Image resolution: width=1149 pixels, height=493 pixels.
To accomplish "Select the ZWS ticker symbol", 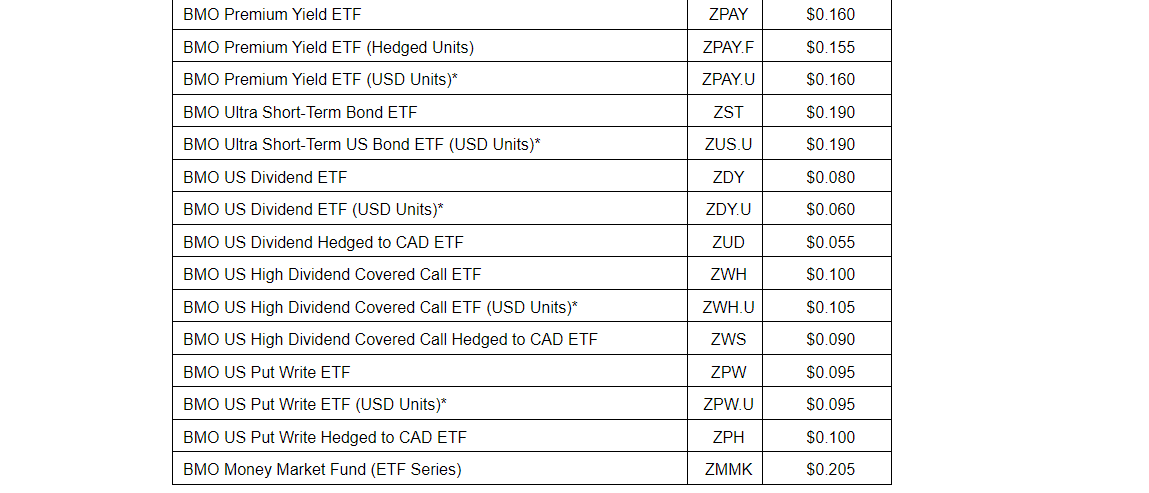I will [728, 339].
